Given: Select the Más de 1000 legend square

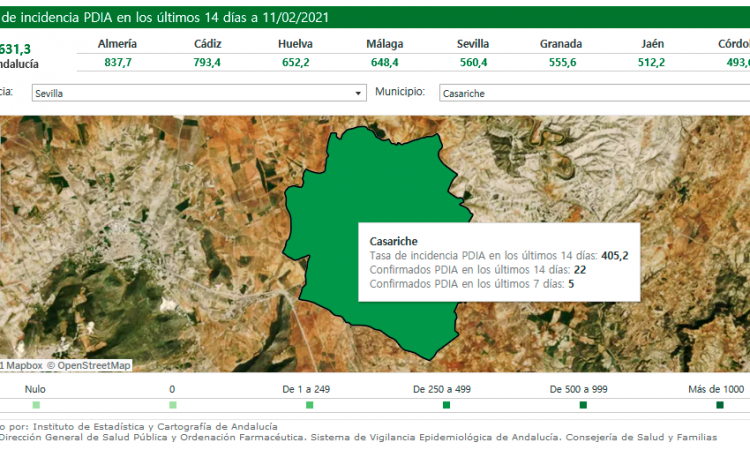Looking at the screenshot, I should coord(719,405).
